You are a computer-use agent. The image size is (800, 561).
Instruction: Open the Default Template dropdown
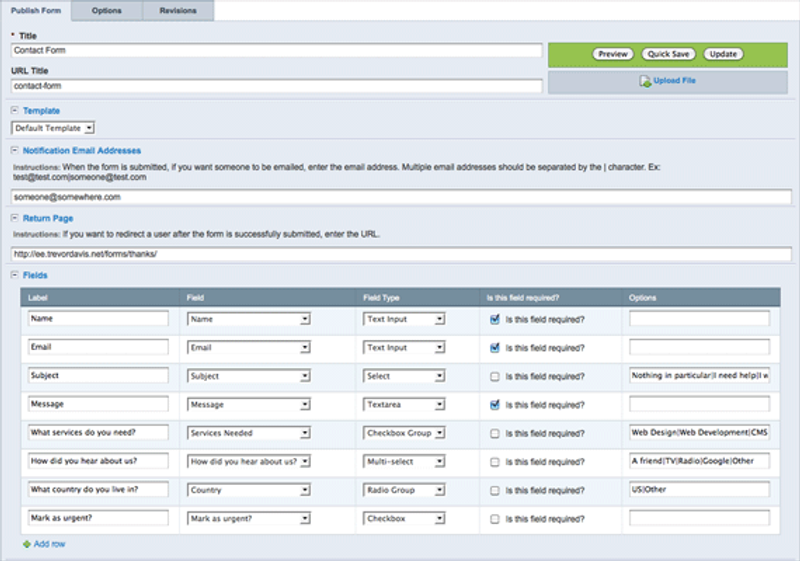click(53, 128)
